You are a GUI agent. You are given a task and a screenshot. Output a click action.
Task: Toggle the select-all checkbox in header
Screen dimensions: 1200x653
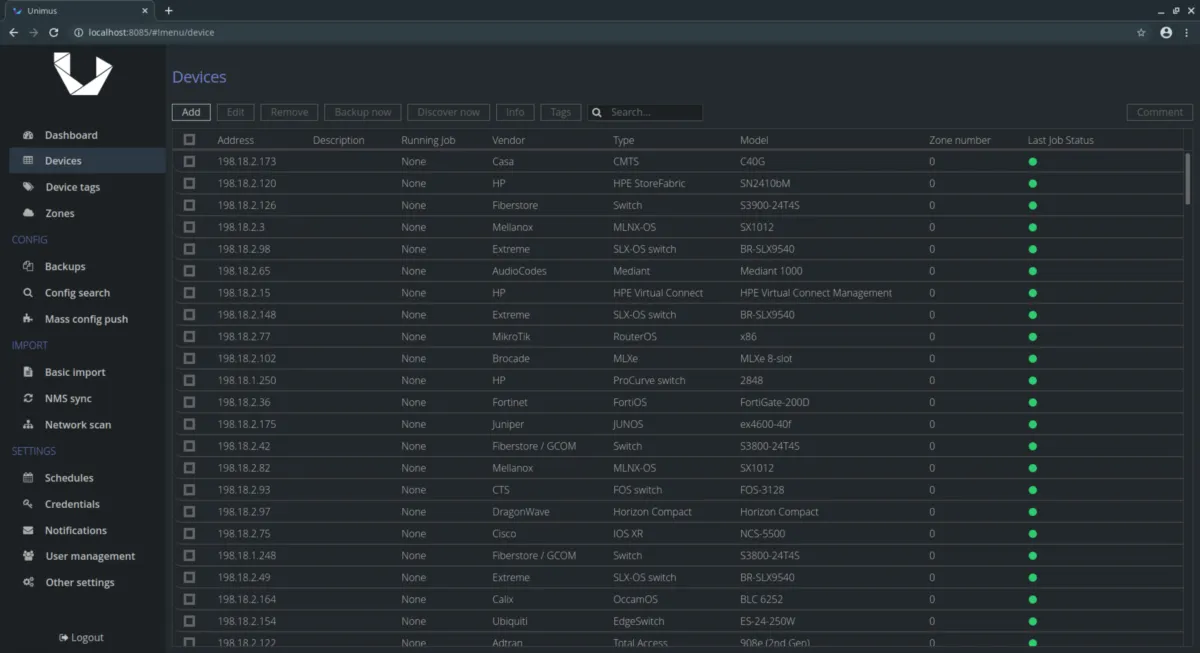189,140
